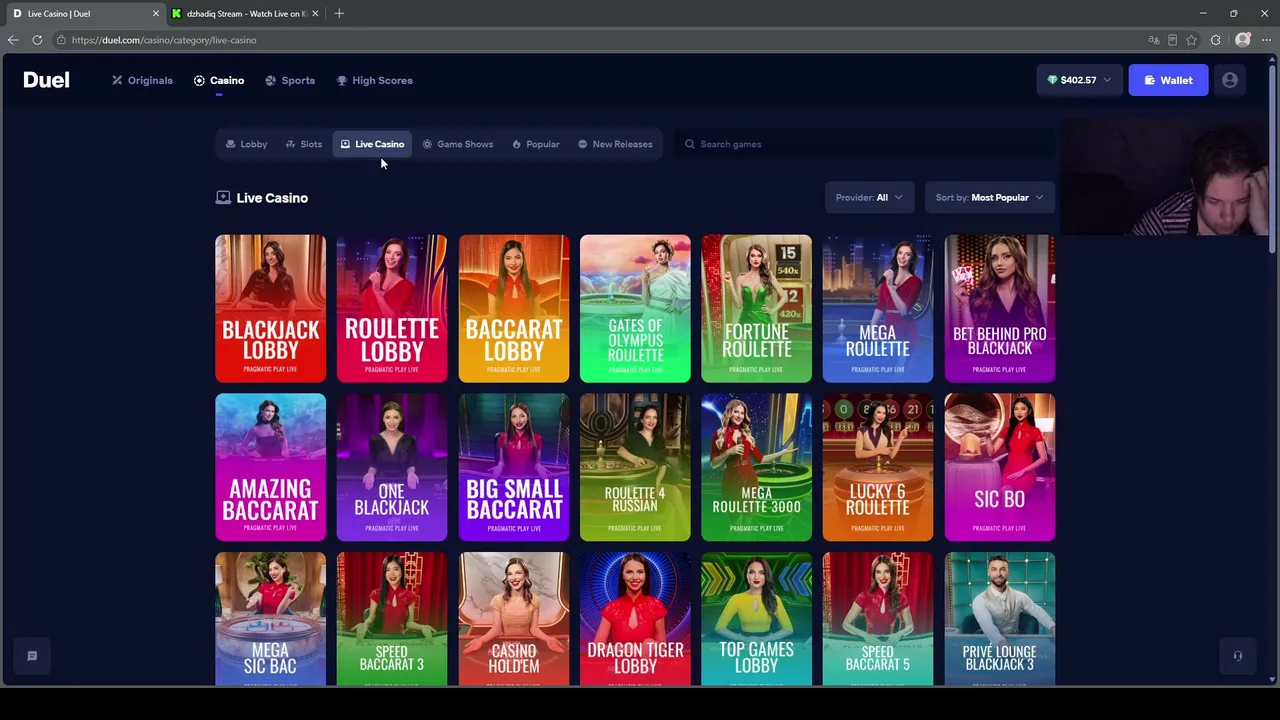Bookmark this page with the star icon
The image size is (1280, 720).
(1191, 40)
